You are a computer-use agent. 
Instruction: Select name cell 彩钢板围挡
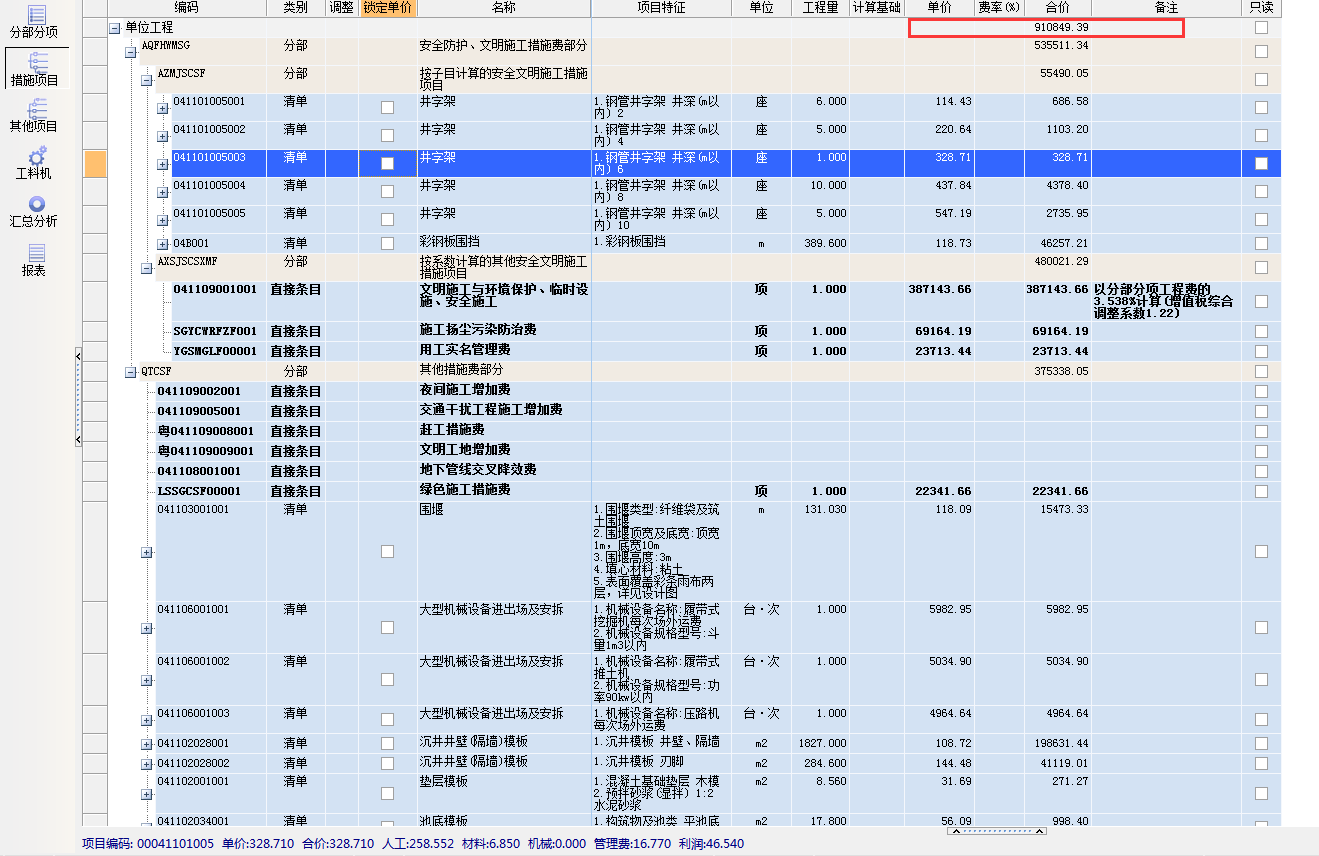click(451, 242)
